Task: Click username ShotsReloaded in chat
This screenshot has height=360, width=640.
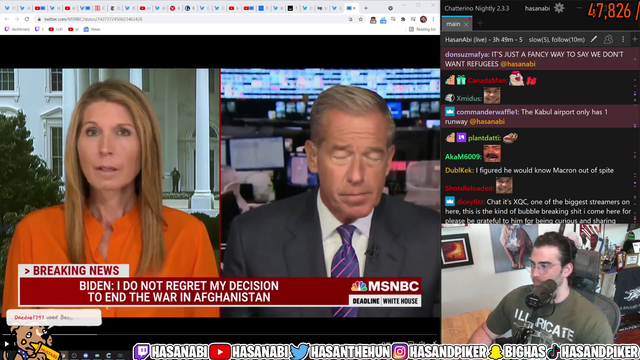Action: point(469,188)
